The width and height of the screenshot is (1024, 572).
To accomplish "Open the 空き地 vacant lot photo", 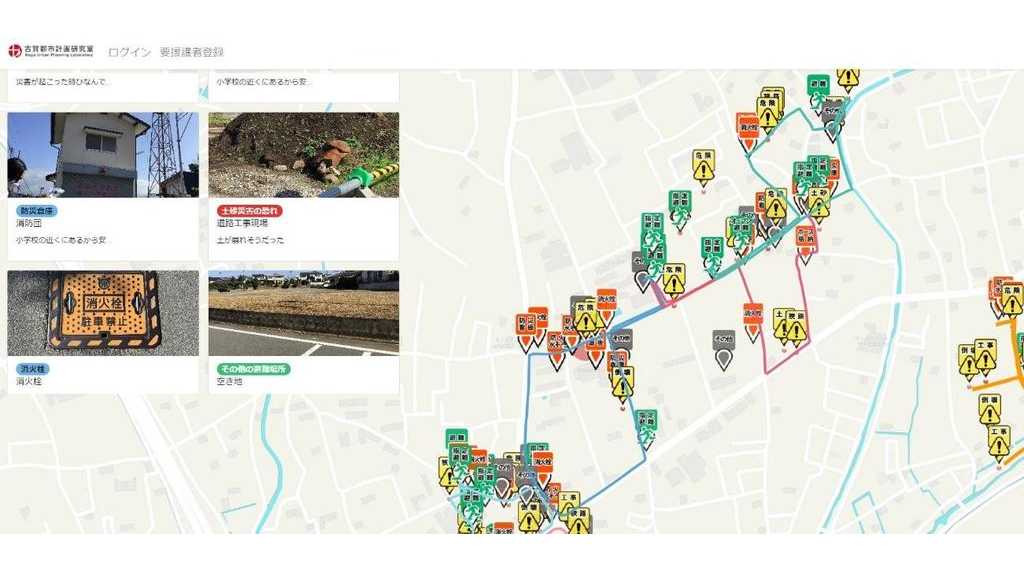I will tap(303, 312).
